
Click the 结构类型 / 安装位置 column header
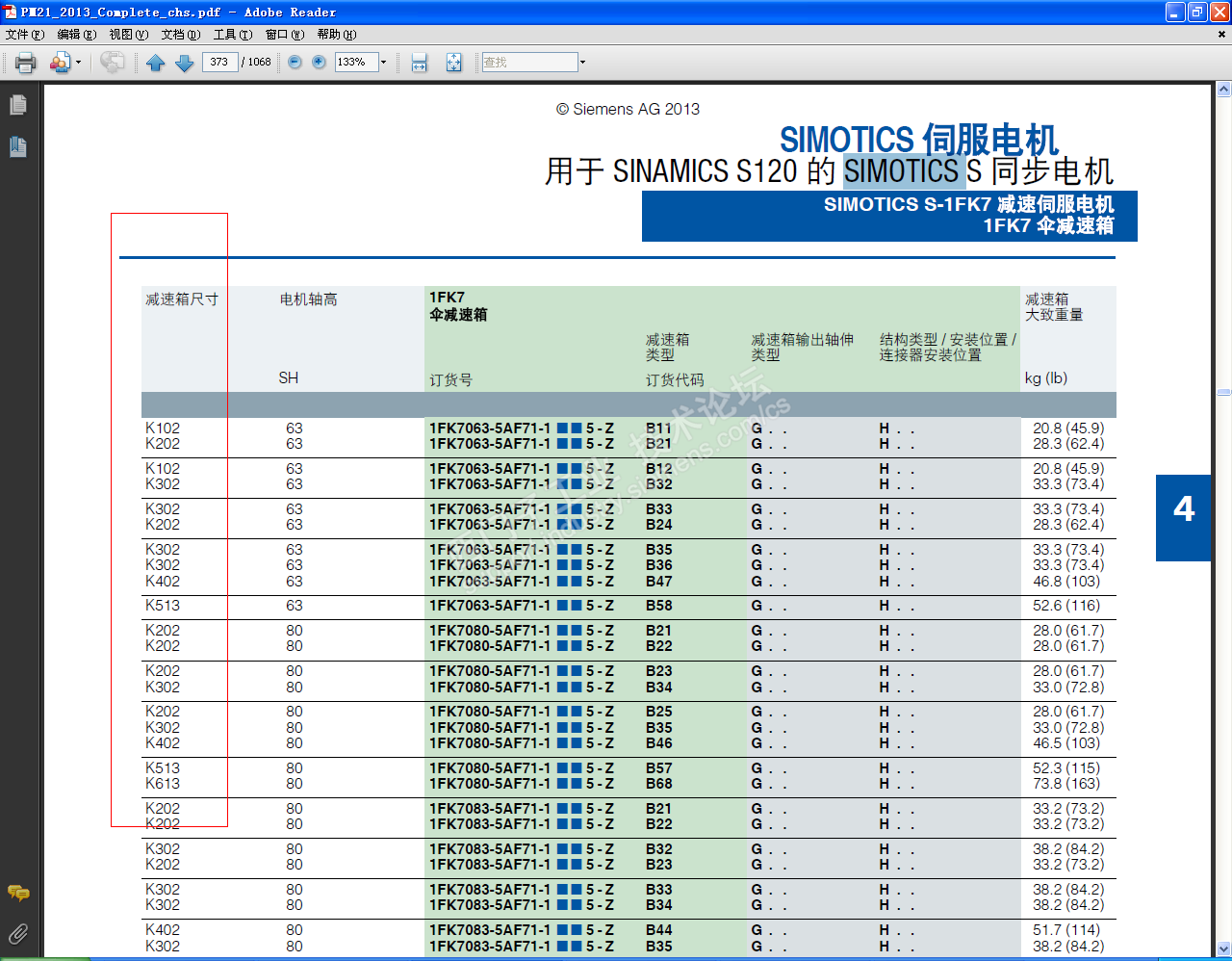[x=948, y=340]
